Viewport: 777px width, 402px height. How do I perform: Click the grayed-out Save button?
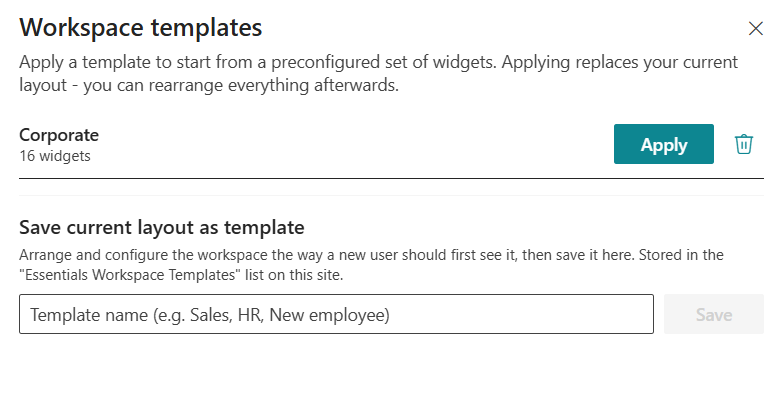click(x=714, y=314)
